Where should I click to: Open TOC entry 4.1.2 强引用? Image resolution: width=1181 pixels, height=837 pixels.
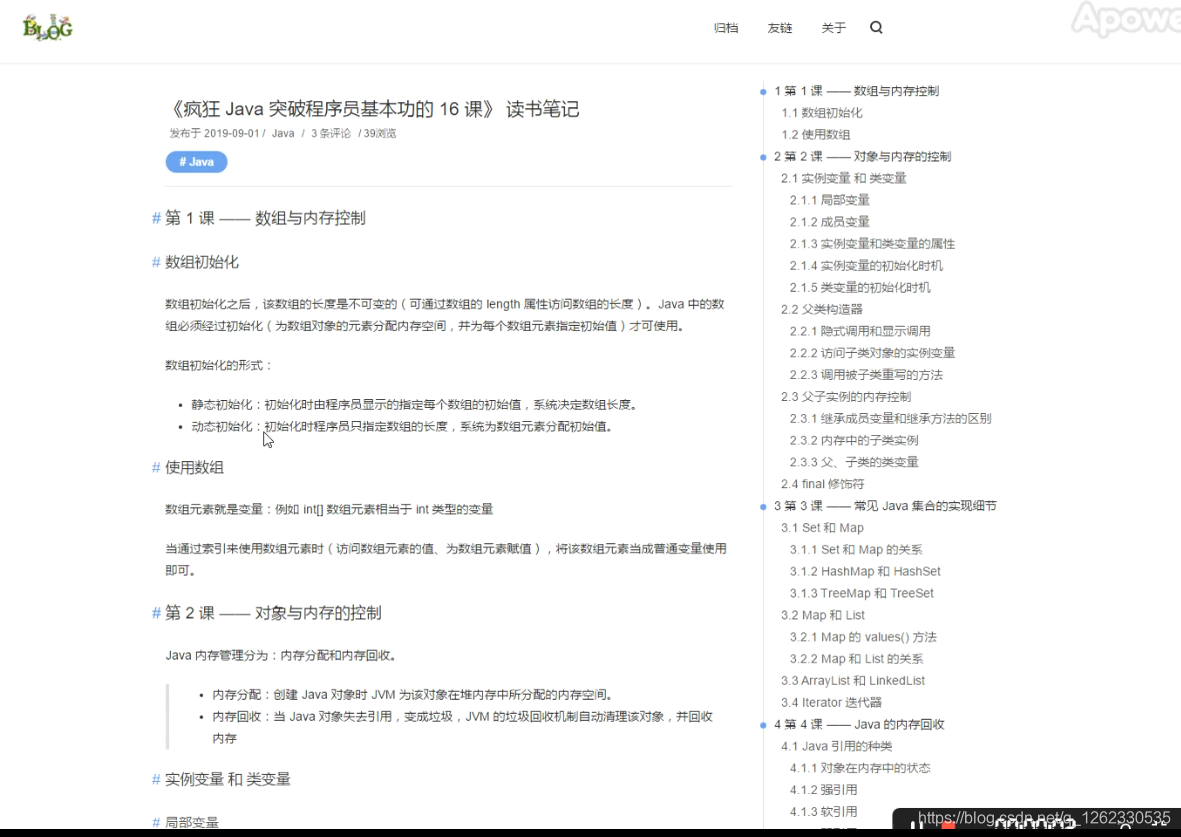click(x=823, y=790)
